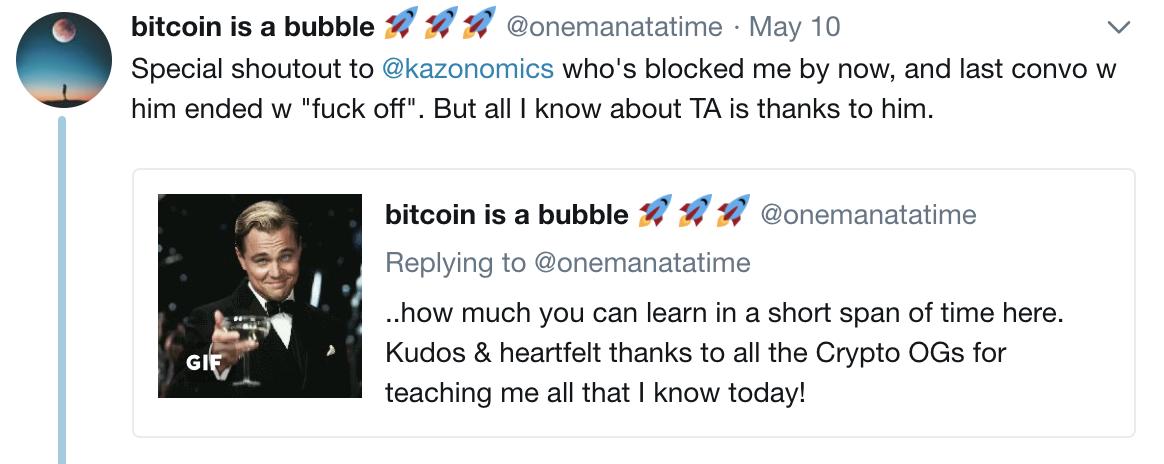Click last rocket emoji in quoted tweet header
The height and width of the screenshot is (464, 1164).
coord(733,212)
